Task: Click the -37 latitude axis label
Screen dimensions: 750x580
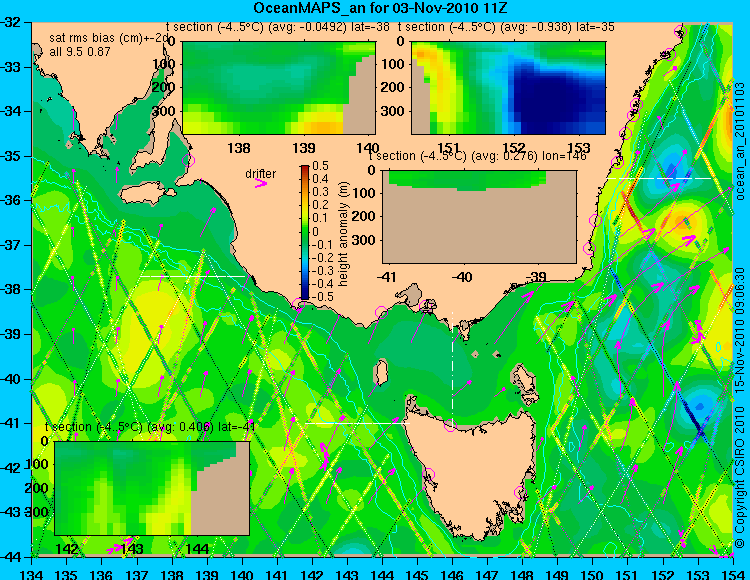Action: click(12, 245)
